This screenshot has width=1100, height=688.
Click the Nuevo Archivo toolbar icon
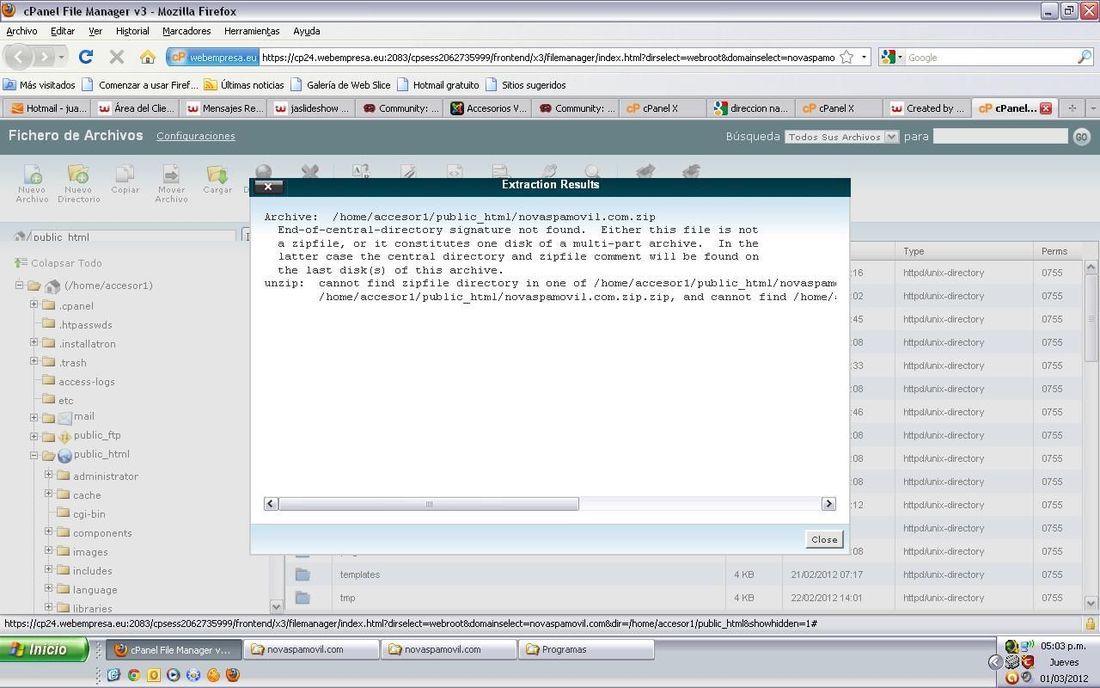point(32,184)
